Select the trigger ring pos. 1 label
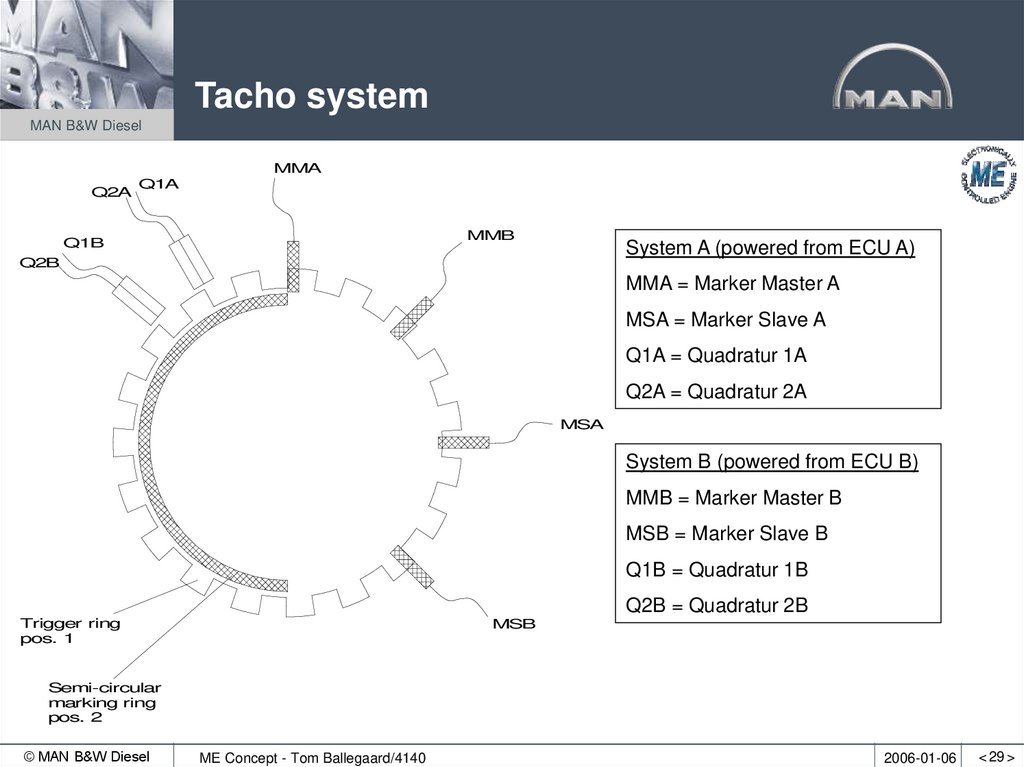The image size is (1024, 767). (x=69, y=629)
